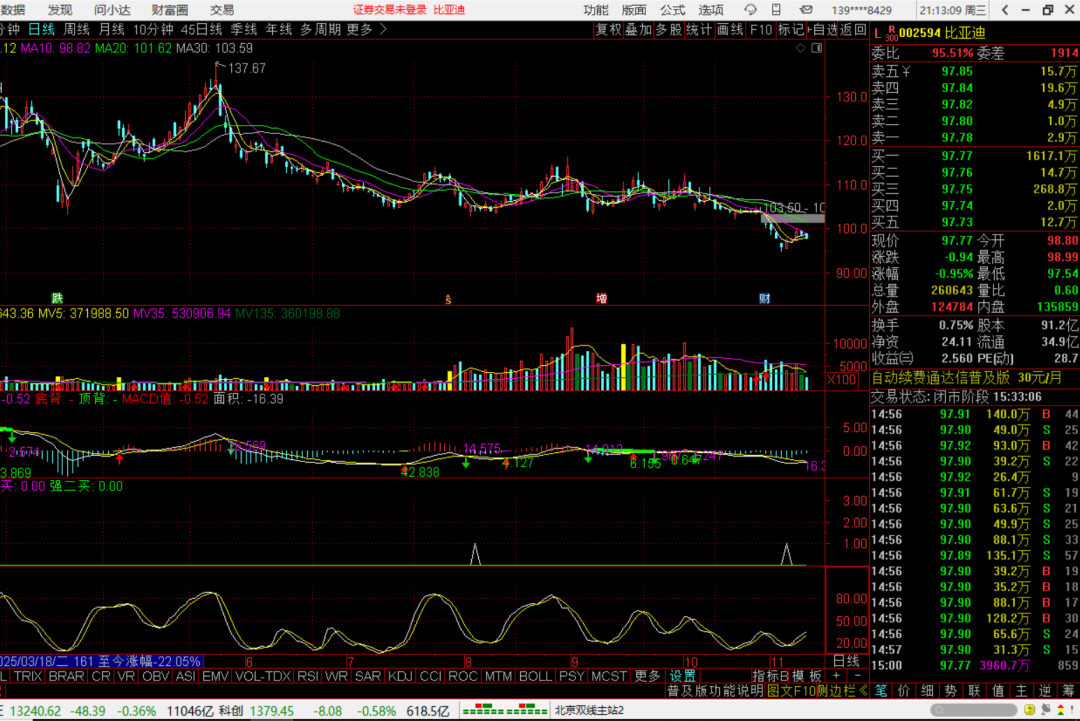Screen dimensions: 1080x721
Task: Click the satellite dish icon in the status bar
Action: [1046, 709]
